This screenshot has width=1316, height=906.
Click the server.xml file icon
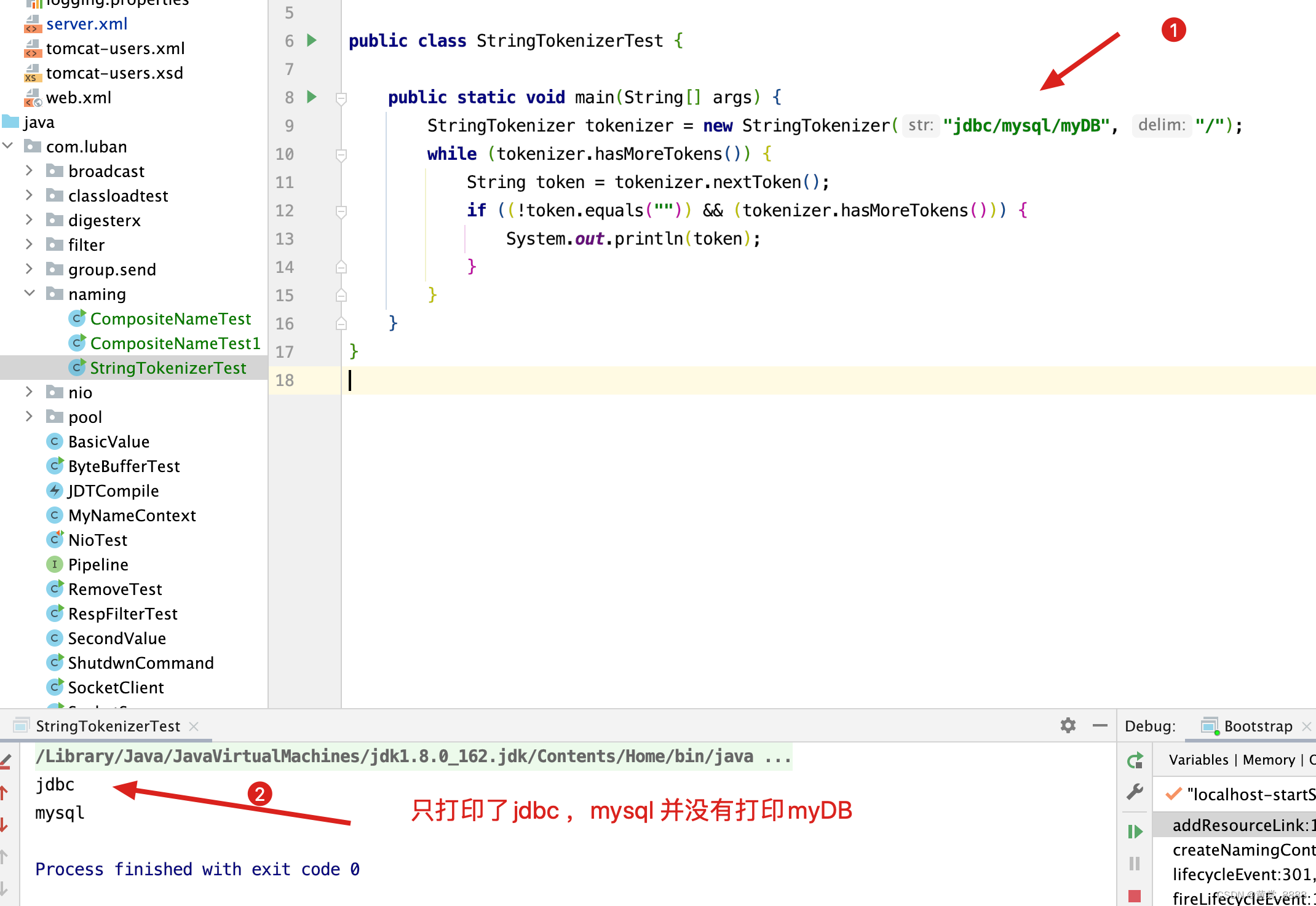(x=33, y=24)
